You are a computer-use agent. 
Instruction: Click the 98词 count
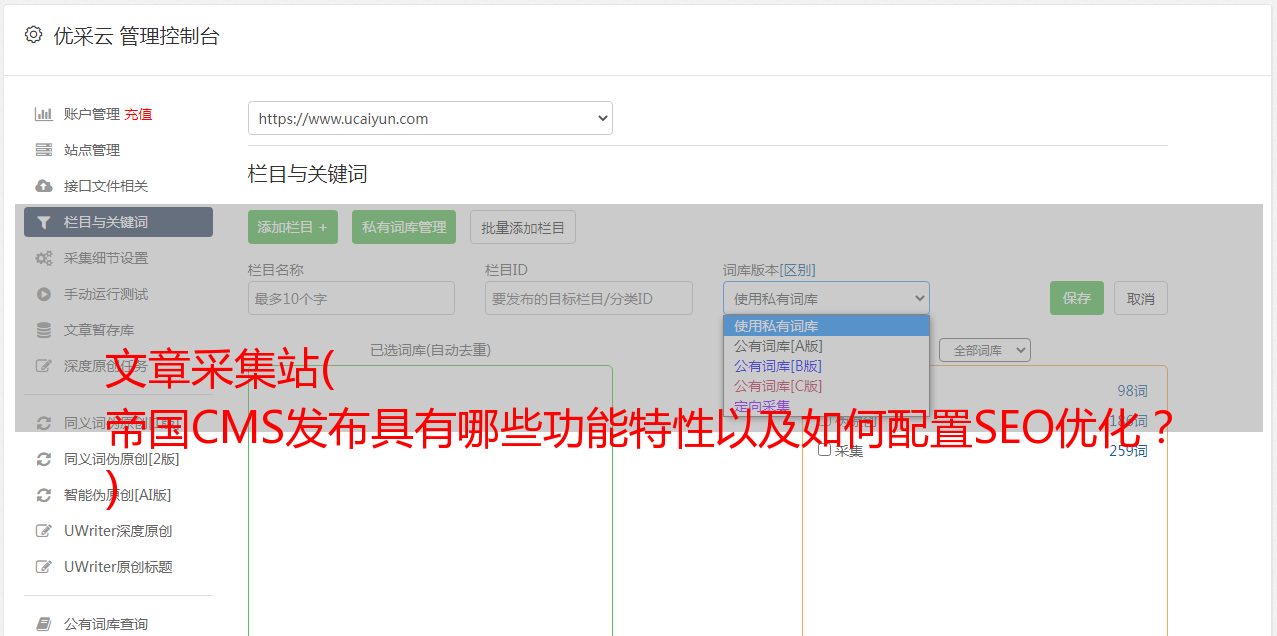pyautogui.click(x=1132, y=391)
